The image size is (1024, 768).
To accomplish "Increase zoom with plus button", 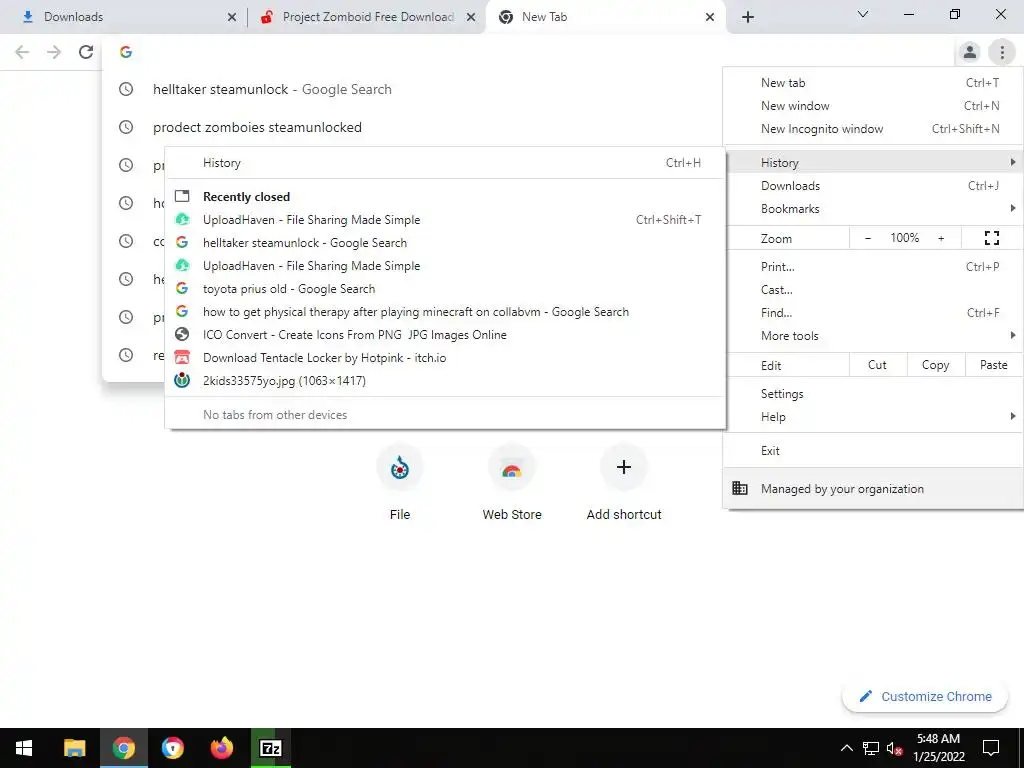I will [941, 238].
